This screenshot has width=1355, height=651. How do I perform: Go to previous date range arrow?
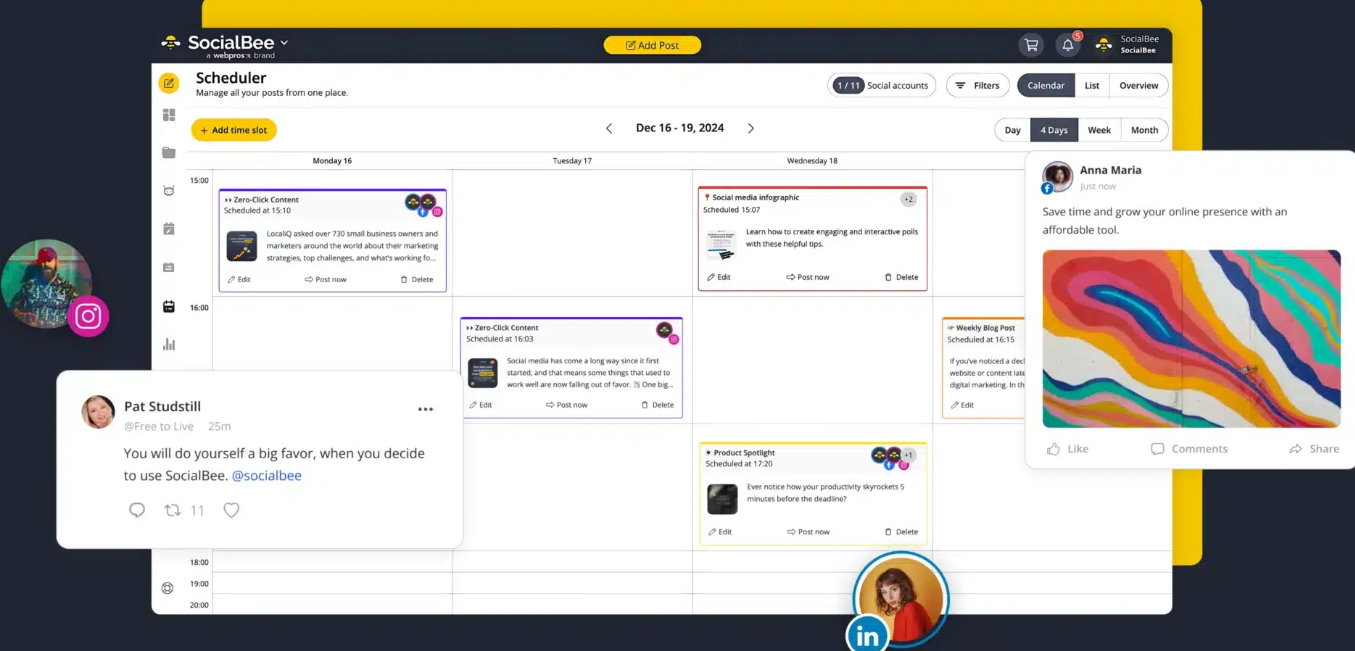[609, 128]
